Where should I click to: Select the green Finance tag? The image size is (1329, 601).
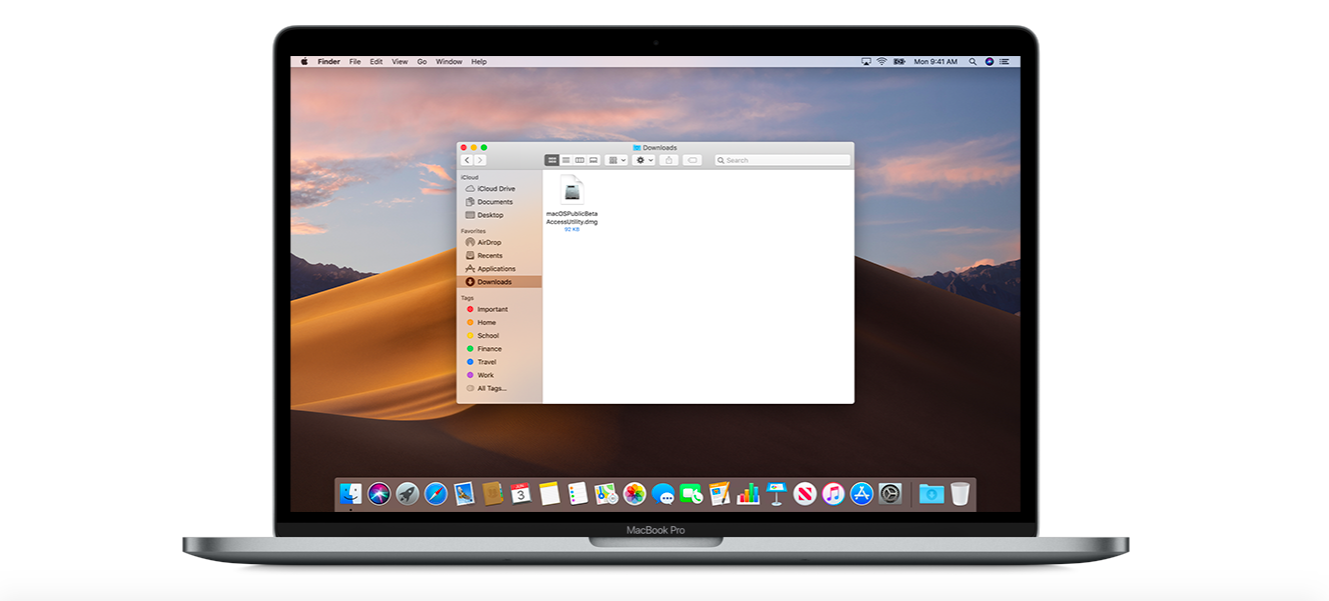[x=499, y=349]
